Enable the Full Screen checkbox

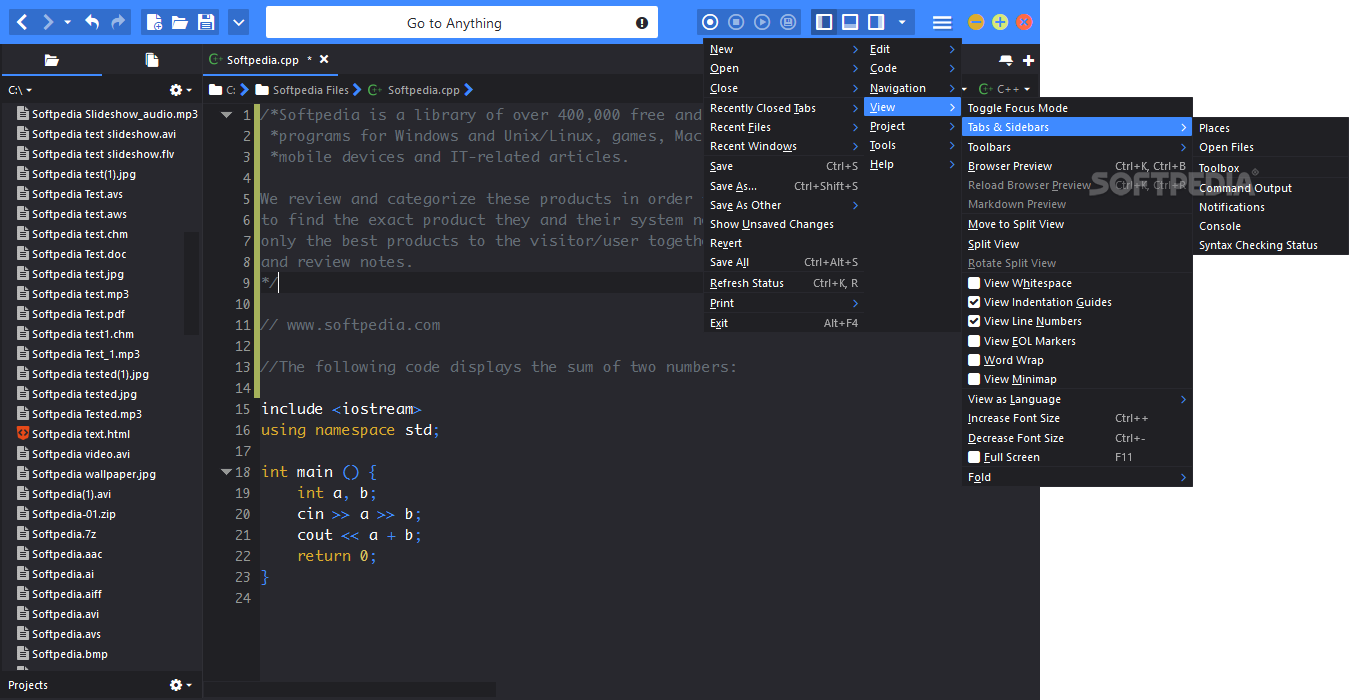(x=974, y=457)
